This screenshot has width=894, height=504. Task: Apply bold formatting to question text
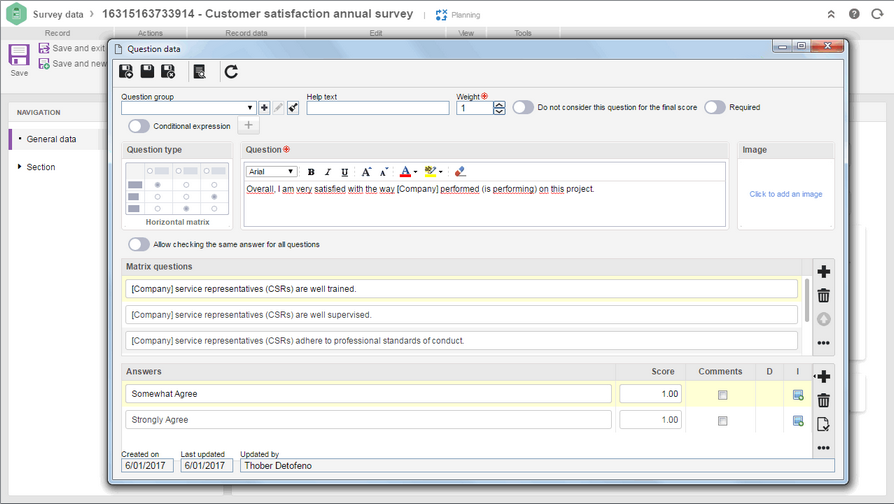pos(311,172)
